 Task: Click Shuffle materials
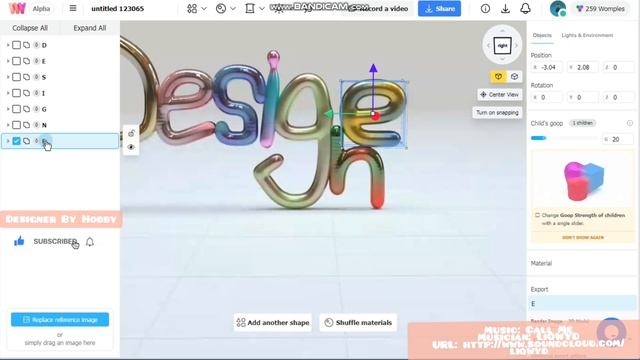[358, 322]
